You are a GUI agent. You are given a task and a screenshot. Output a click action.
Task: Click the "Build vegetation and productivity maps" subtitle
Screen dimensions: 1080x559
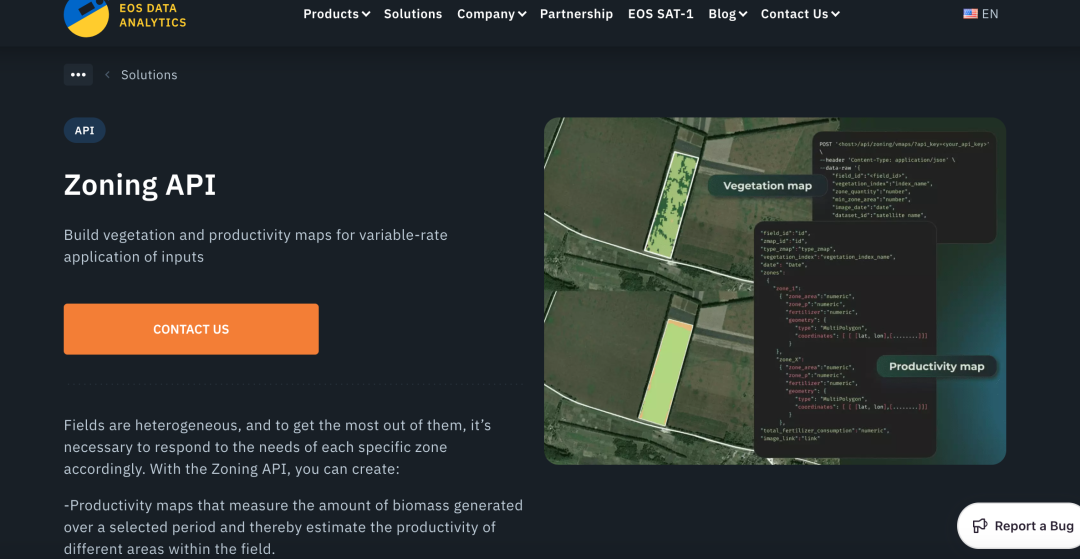(x=256, y=246)
